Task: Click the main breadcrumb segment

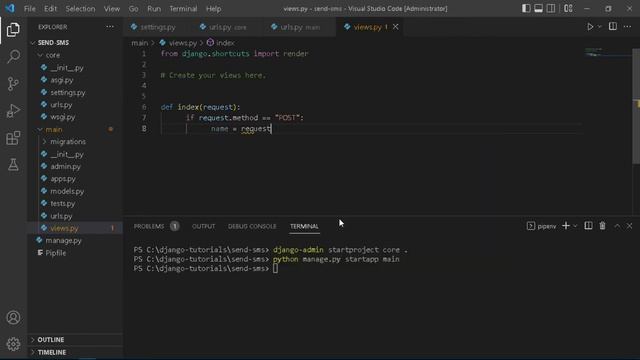Action: [x=140, y=42]
